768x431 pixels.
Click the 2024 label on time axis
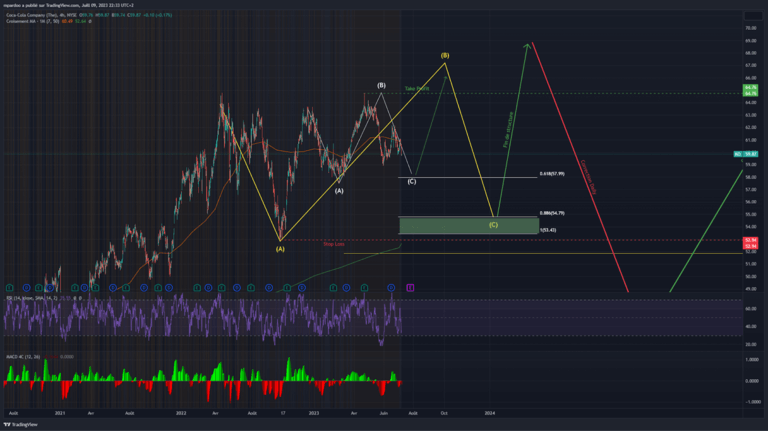(489, 413)
